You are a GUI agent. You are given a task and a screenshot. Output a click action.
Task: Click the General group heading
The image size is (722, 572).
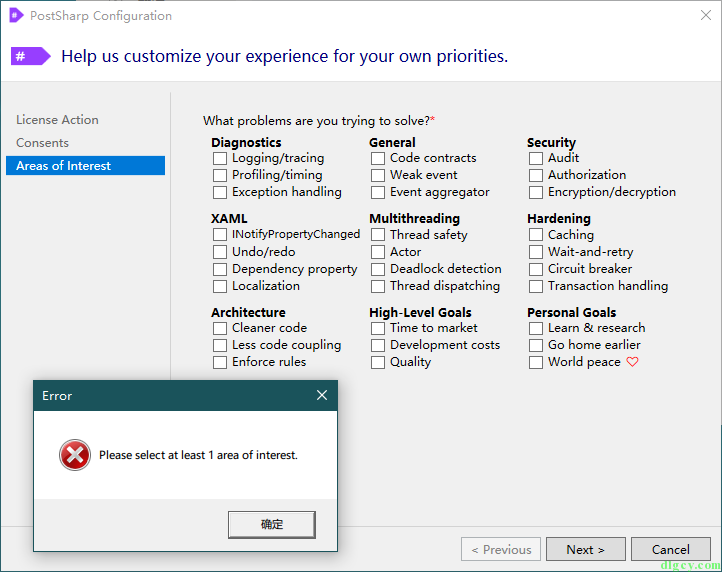392,143
